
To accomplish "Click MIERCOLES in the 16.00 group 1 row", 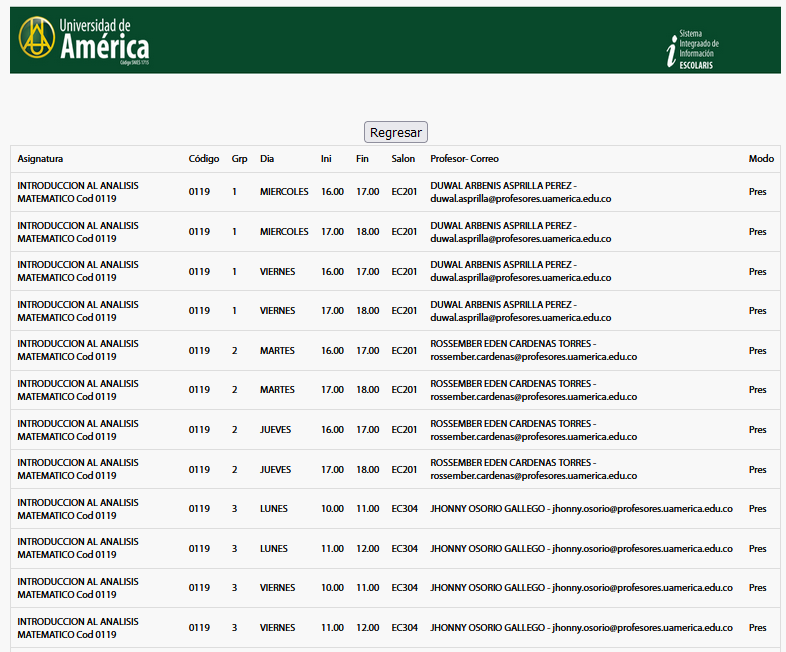I will pos(284,192).
